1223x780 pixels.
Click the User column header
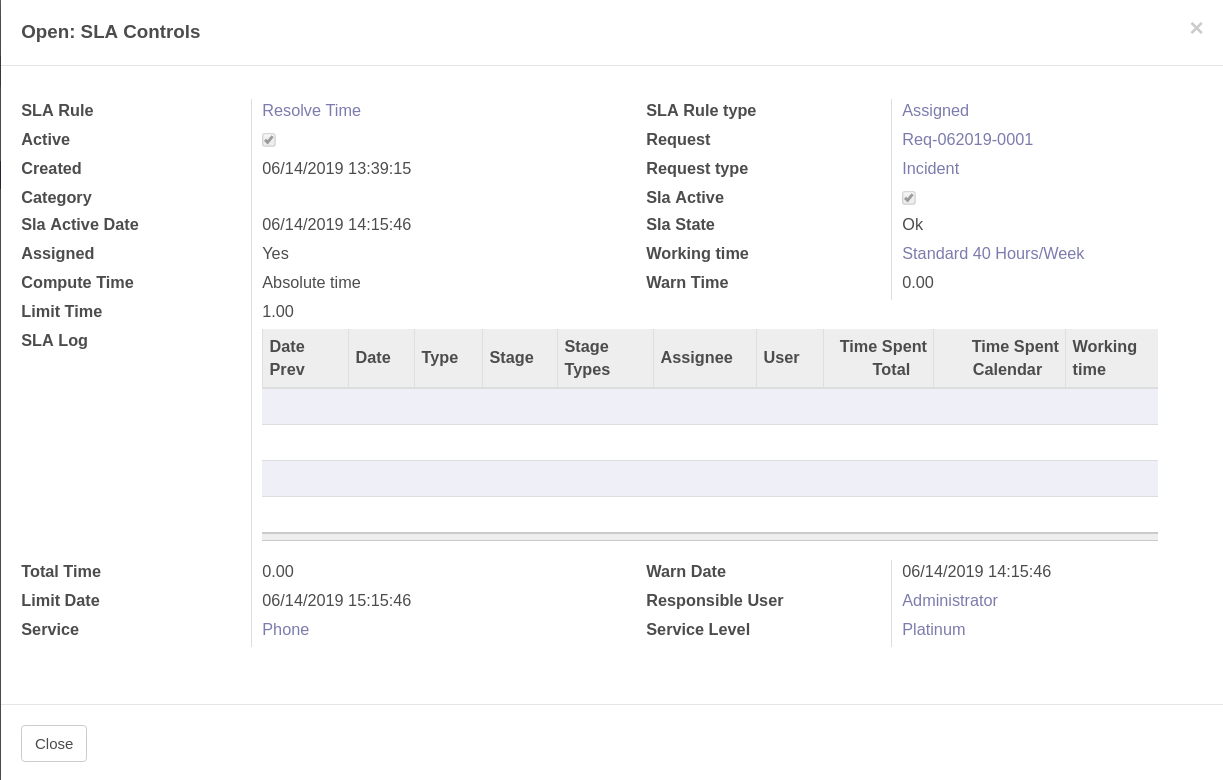[781, 358]
